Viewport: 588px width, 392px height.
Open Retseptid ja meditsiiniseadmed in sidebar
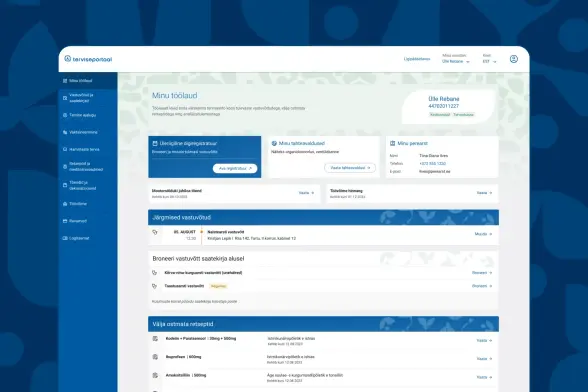[x=88, y=167]
